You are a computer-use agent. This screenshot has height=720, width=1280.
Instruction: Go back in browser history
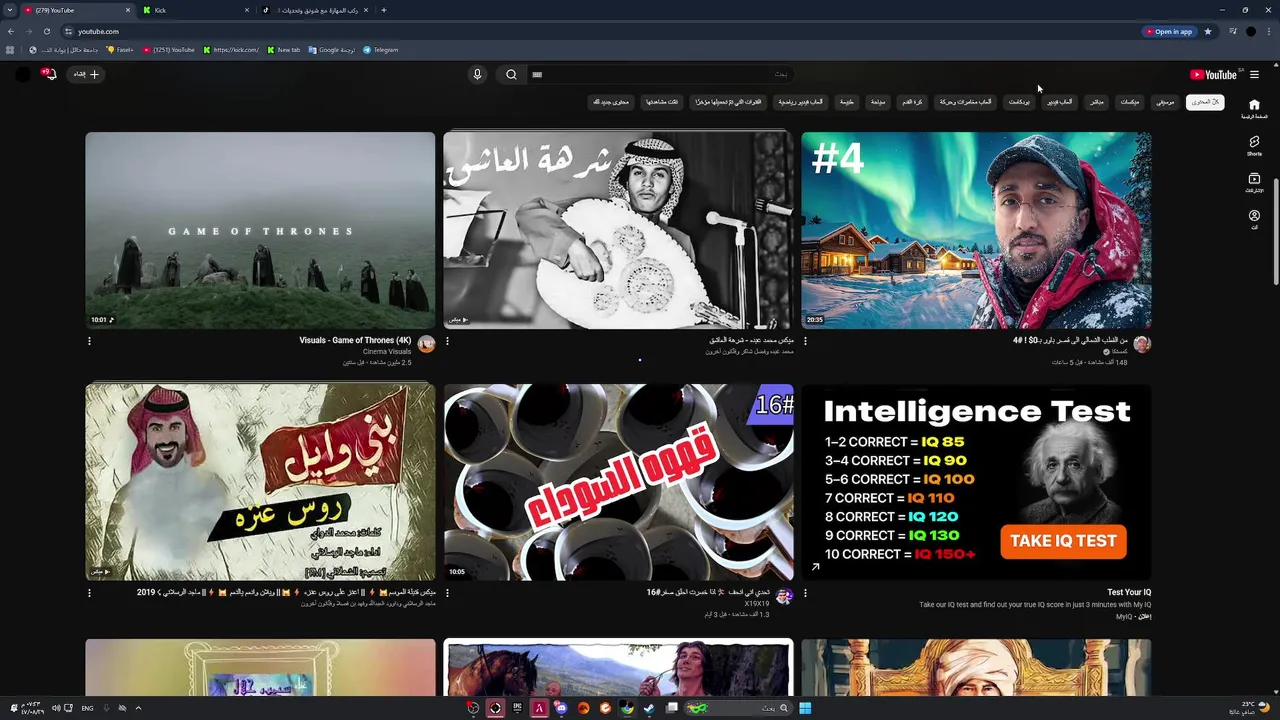[x=11, y=31]
